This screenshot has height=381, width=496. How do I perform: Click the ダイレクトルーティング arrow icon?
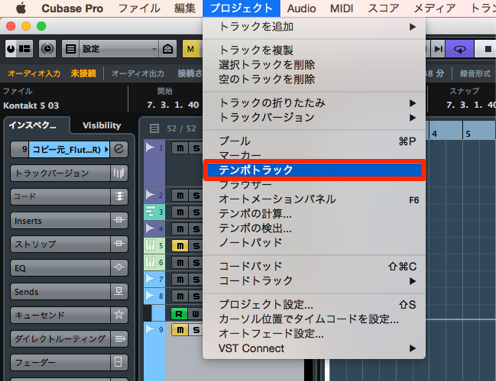[119, 339]
